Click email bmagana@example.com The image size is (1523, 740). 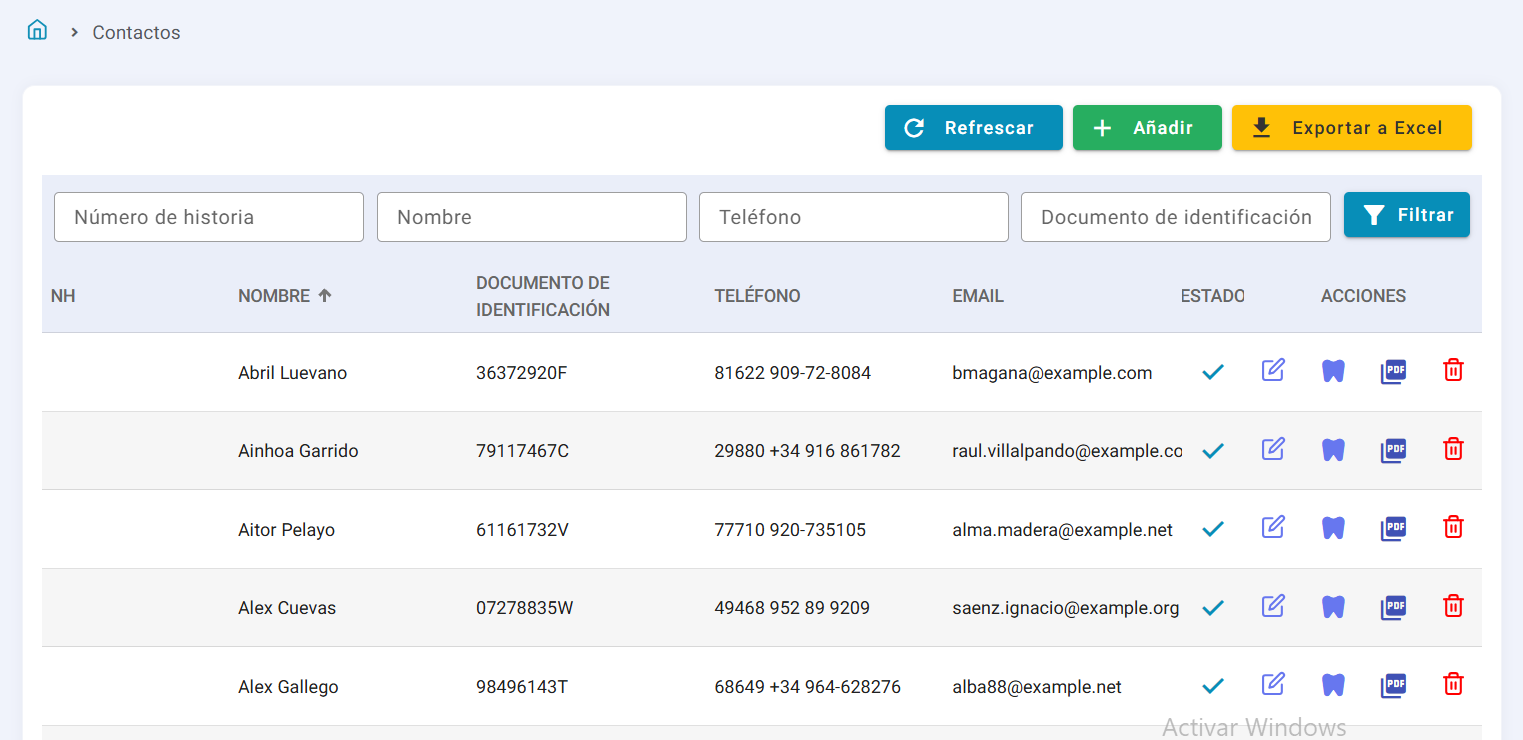click(1052, 373)
